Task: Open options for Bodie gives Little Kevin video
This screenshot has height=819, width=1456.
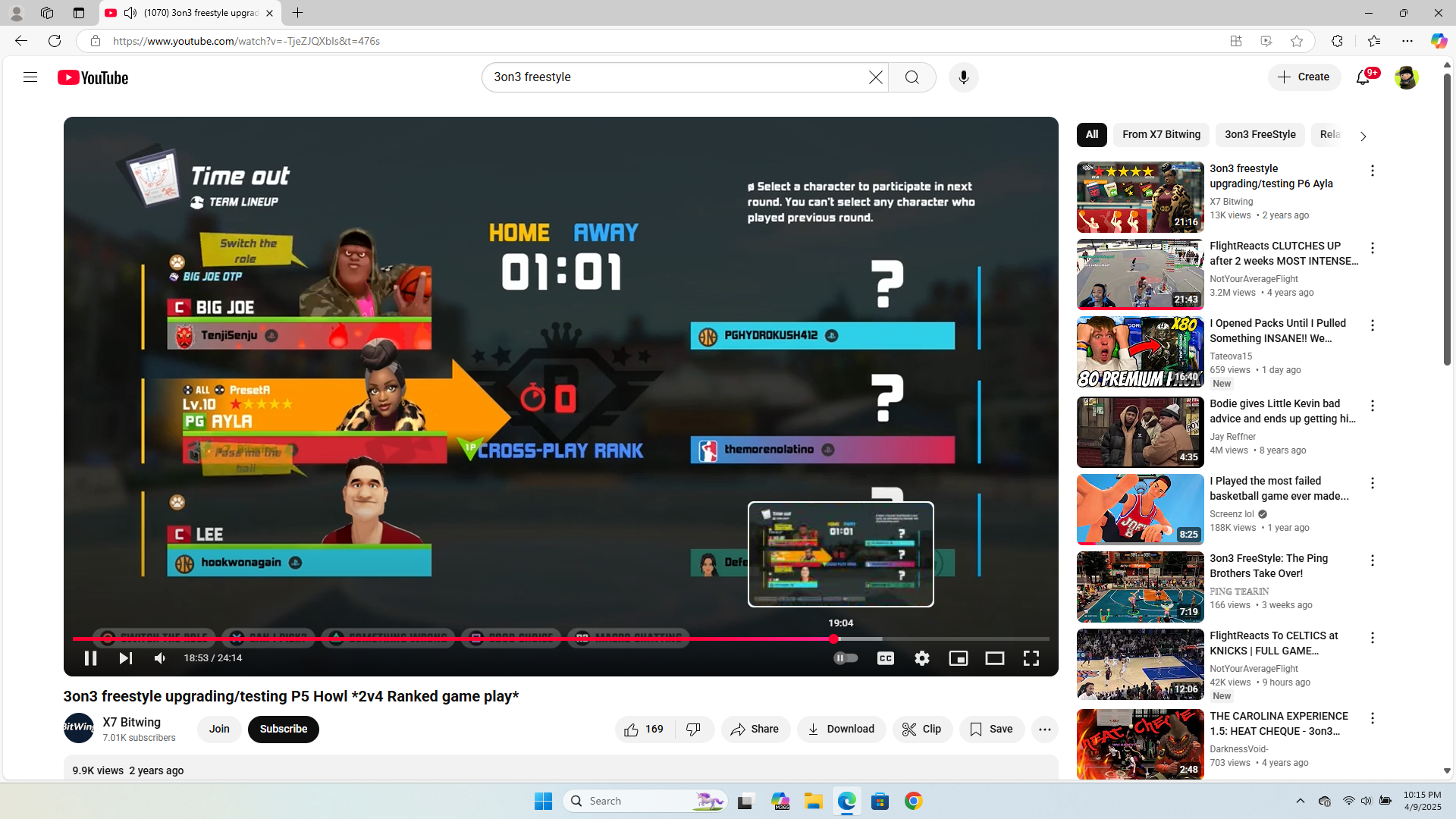Action: click(1372, 406)
